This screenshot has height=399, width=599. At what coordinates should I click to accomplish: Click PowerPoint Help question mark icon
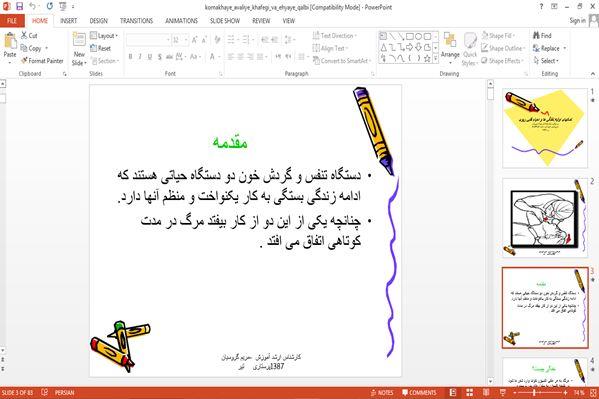[541, 6]
